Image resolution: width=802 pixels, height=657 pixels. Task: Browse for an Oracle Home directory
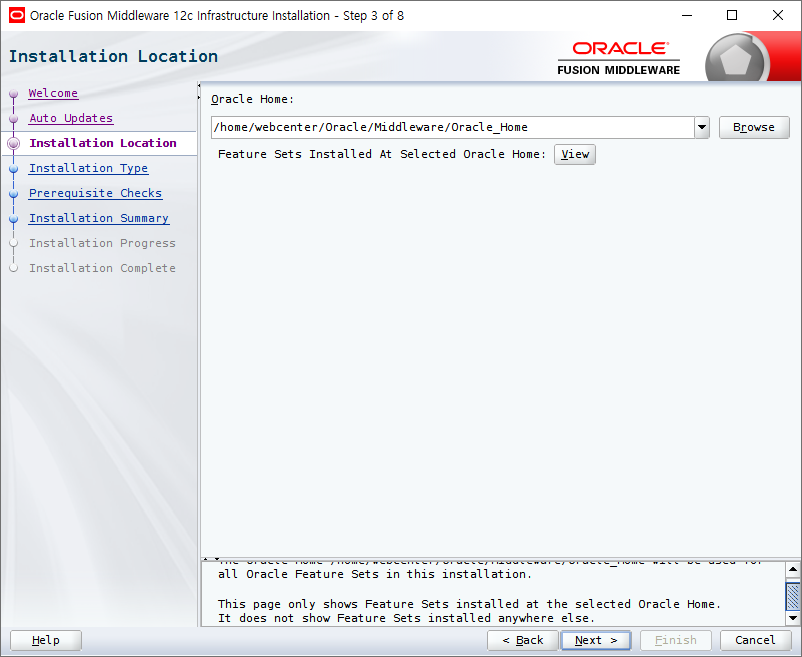pos(754,127)
